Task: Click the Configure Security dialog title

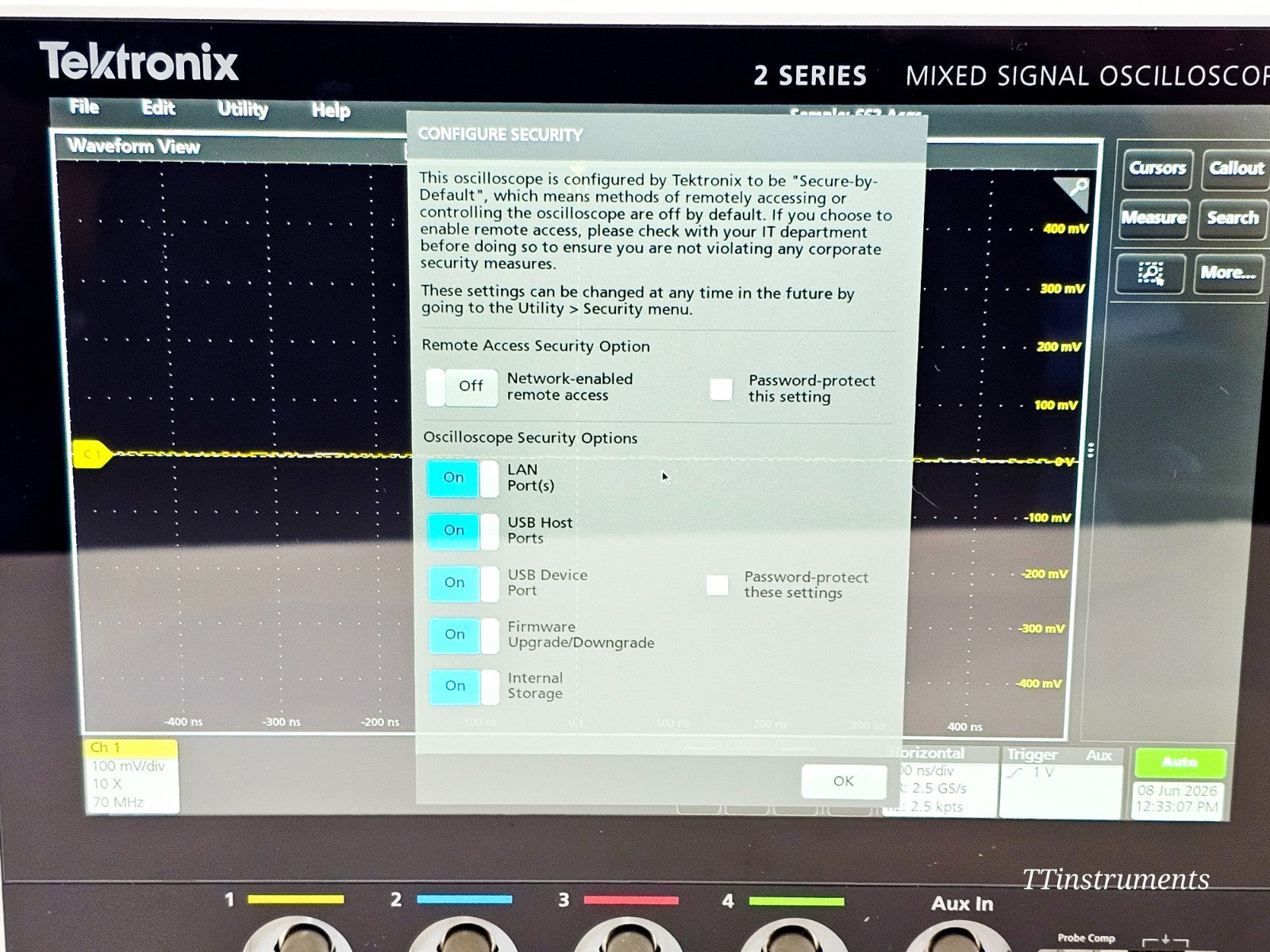Action: point(501,134)
